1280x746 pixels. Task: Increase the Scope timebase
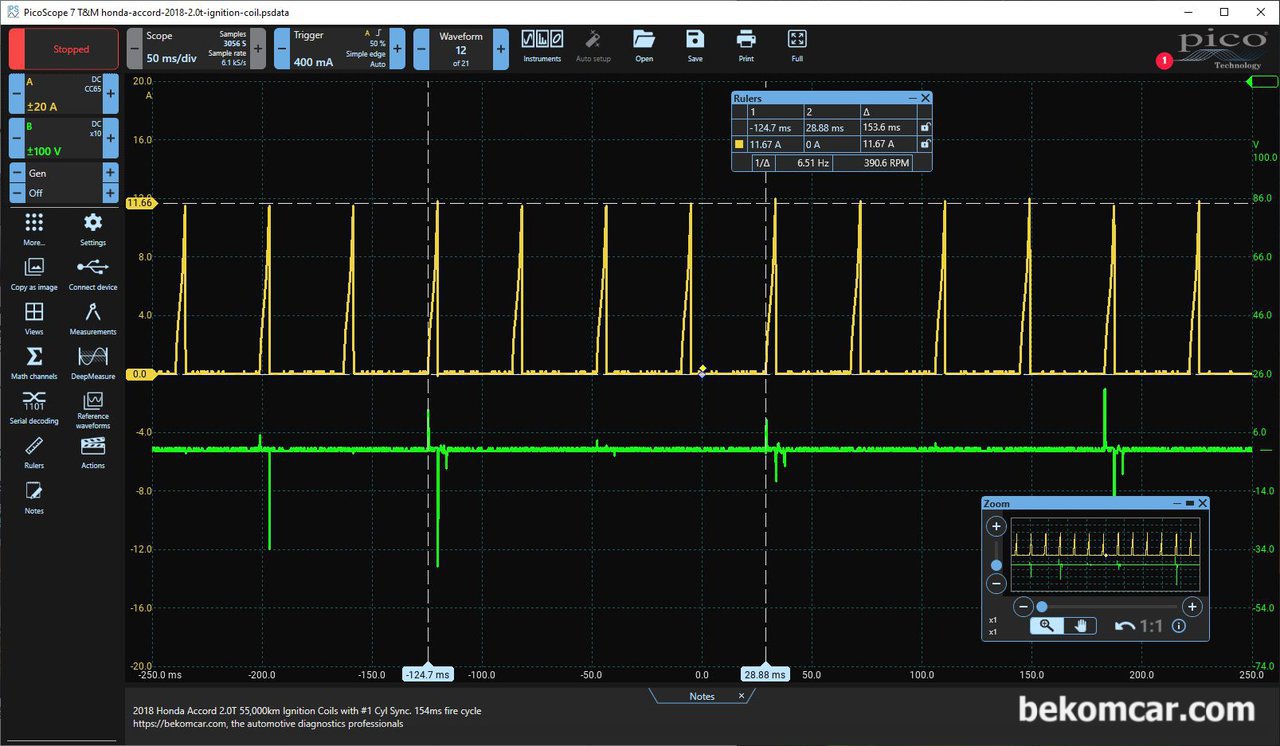[258, 49]
